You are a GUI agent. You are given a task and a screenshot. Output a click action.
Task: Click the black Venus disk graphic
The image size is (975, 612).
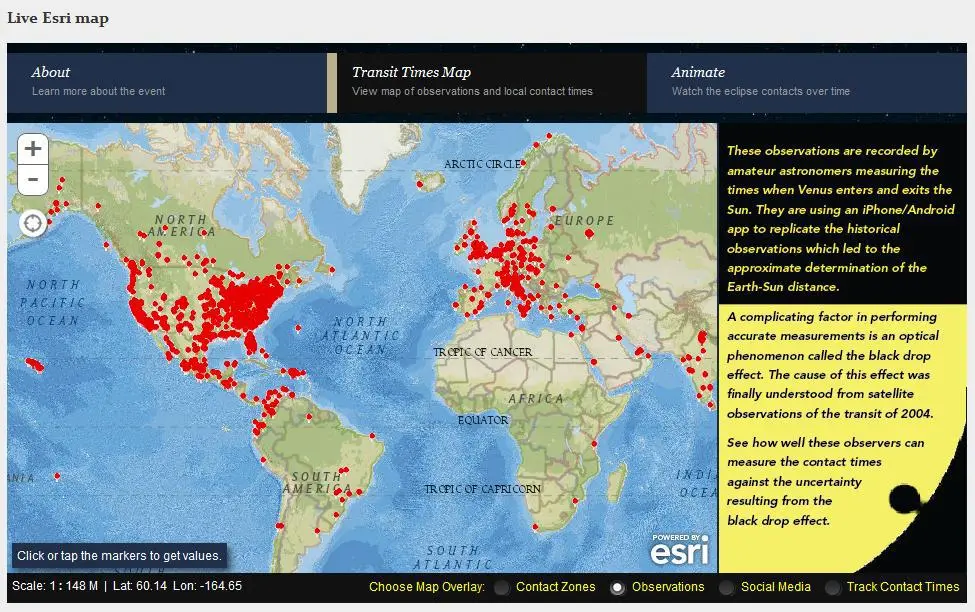pos(904,498)
